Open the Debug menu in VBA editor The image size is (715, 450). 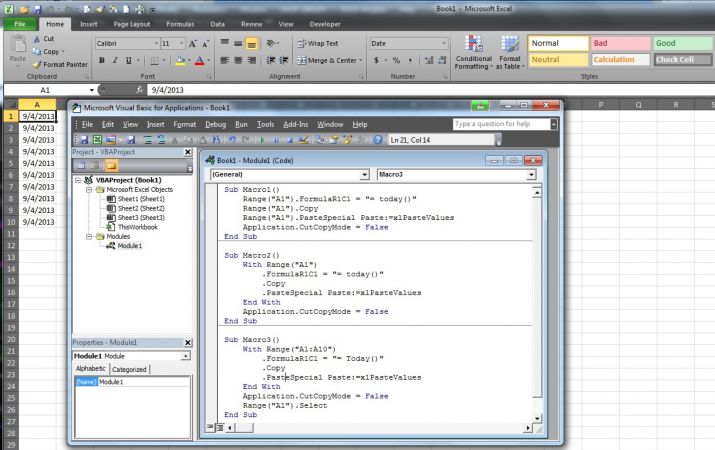pos(215,124)
